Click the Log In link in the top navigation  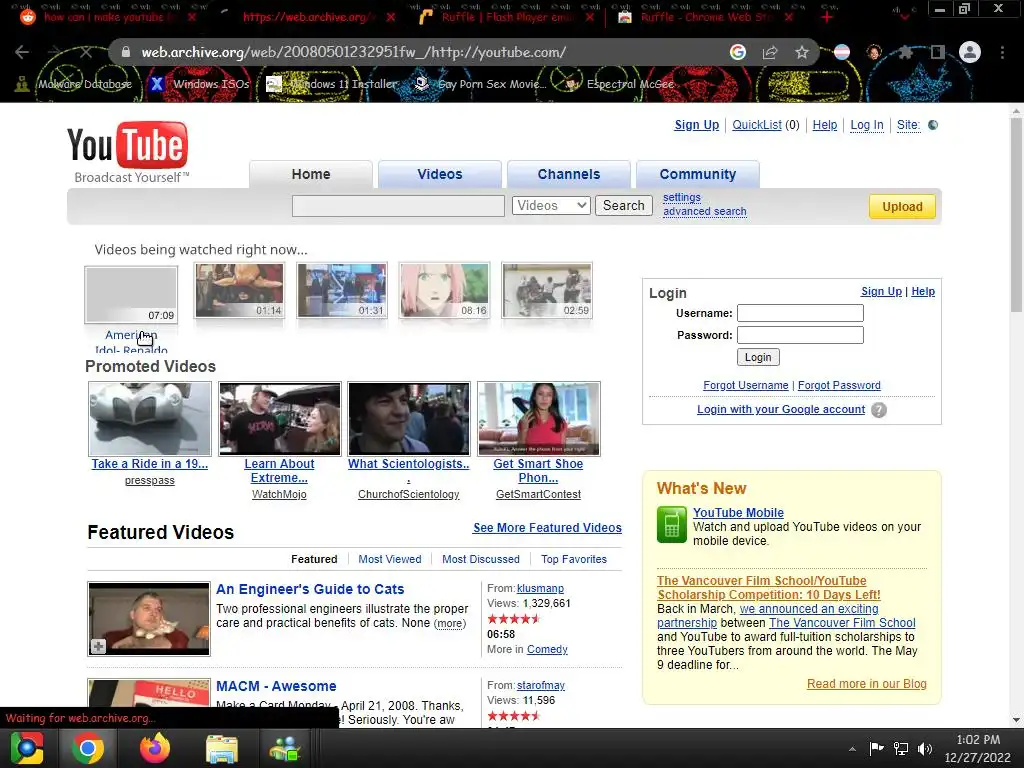click(867, 125)
